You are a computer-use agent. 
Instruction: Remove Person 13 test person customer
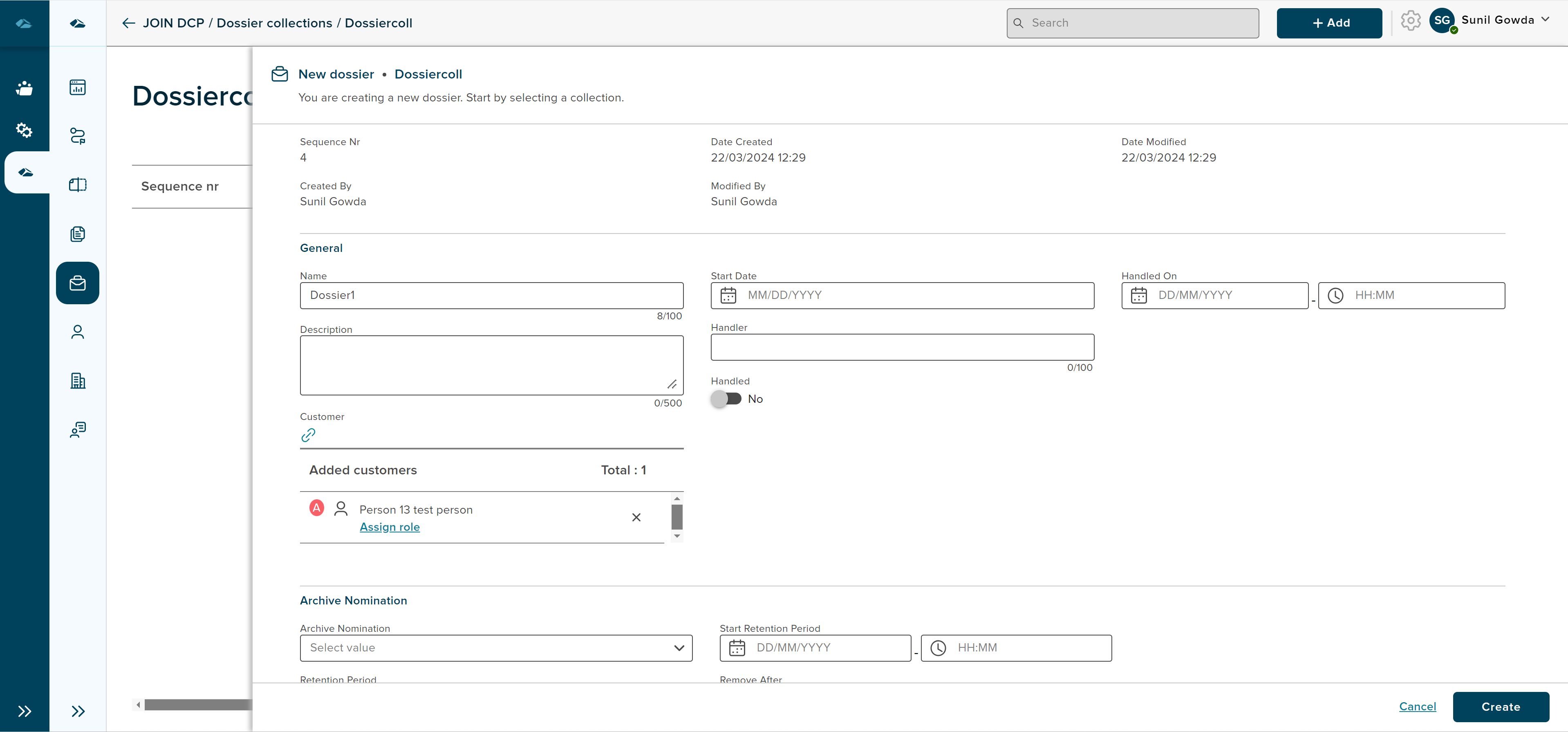[636, 517]
